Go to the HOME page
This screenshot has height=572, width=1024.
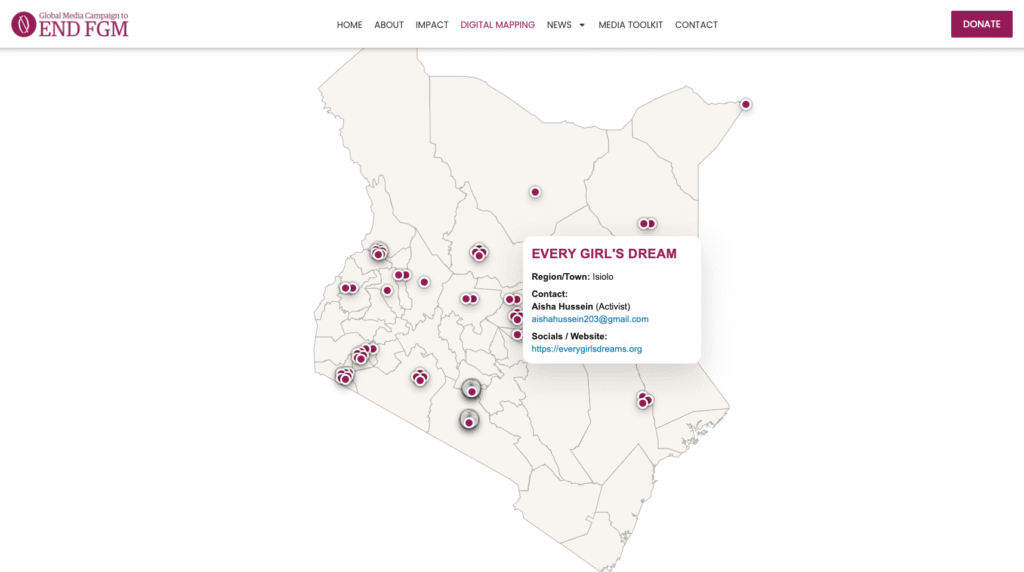point(349,25)
